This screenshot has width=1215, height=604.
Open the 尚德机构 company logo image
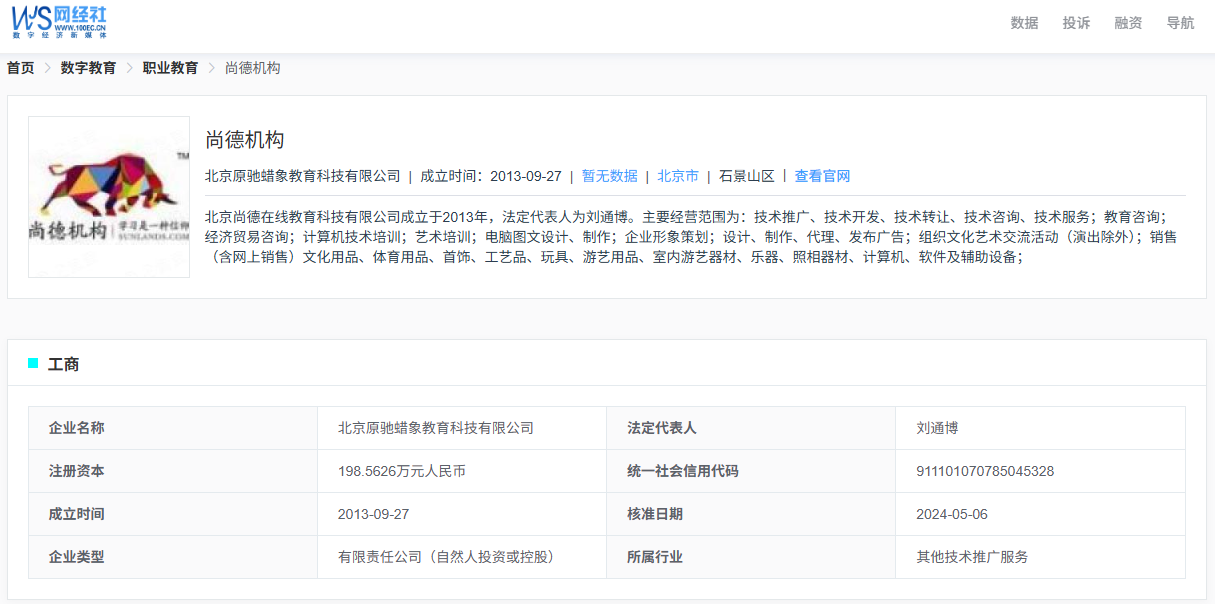pos(109,197)
